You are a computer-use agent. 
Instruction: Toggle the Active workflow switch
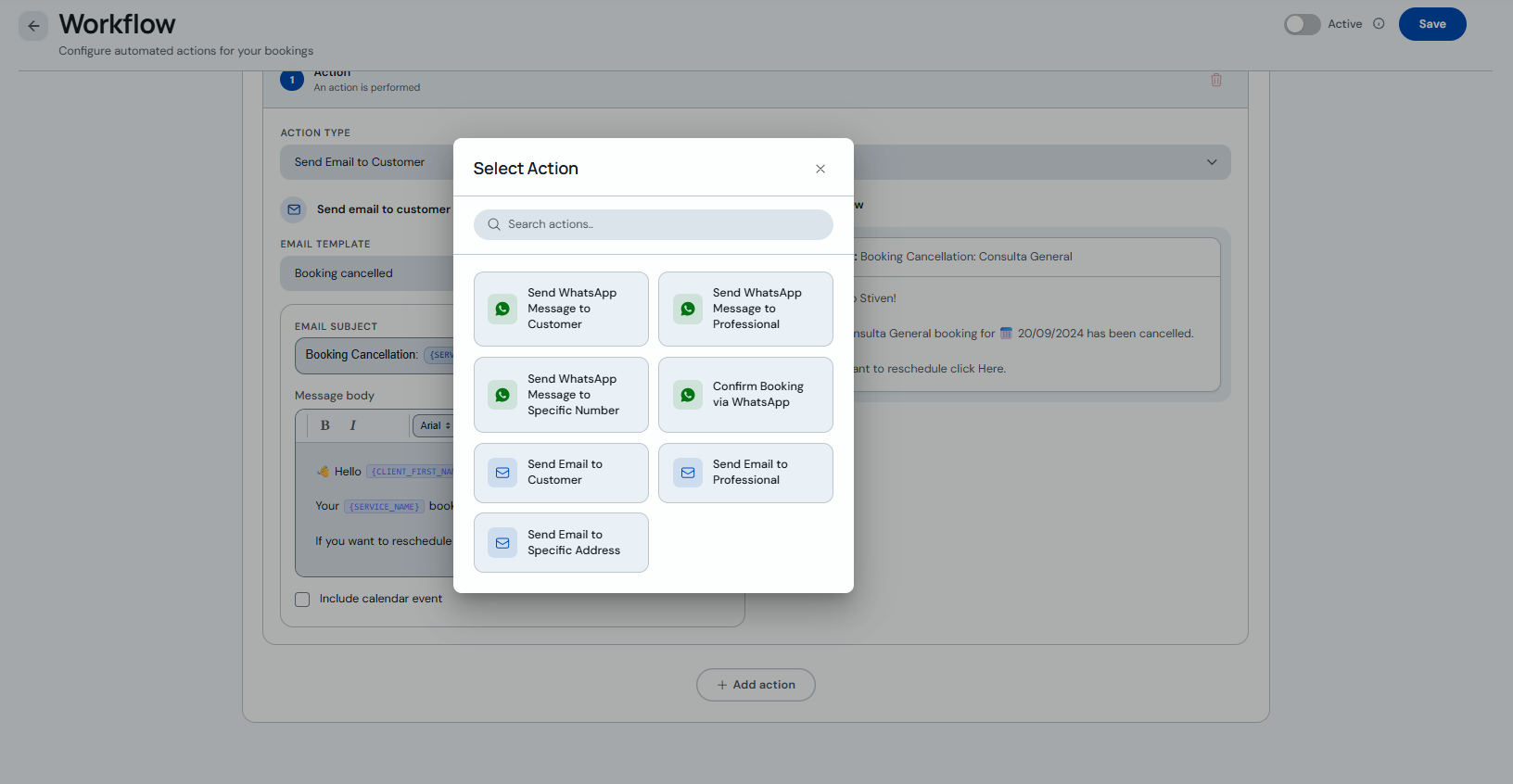[x=1302, y=24]
